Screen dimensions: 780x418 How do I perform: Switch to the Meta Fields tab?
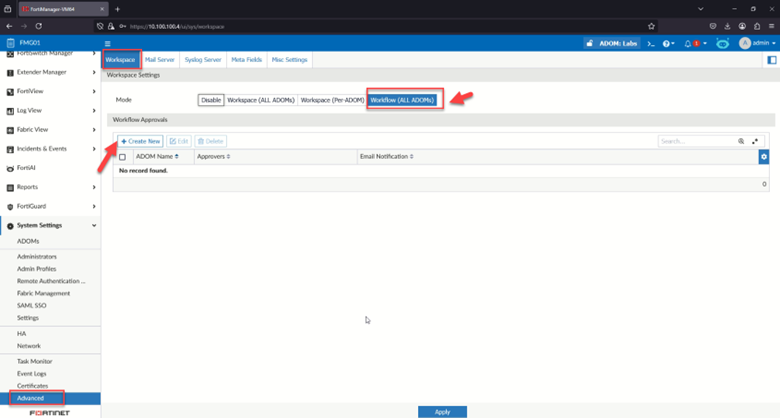246,60
